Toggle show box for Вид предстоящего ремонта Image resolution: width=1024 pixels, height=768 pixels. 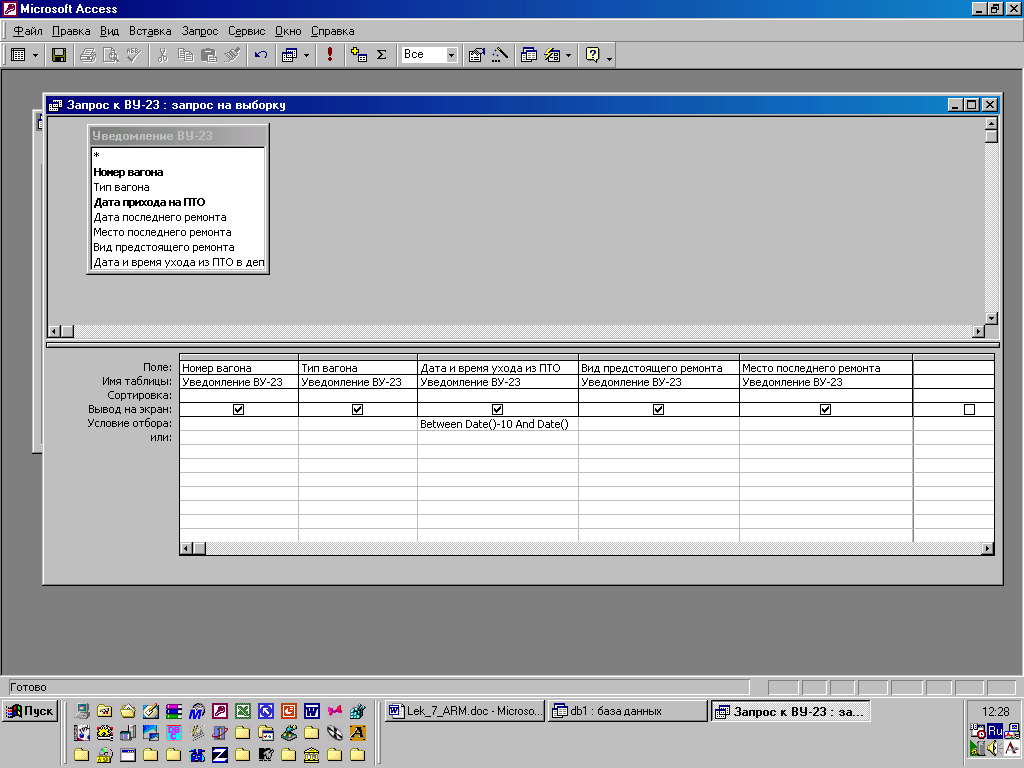point(658,409)
